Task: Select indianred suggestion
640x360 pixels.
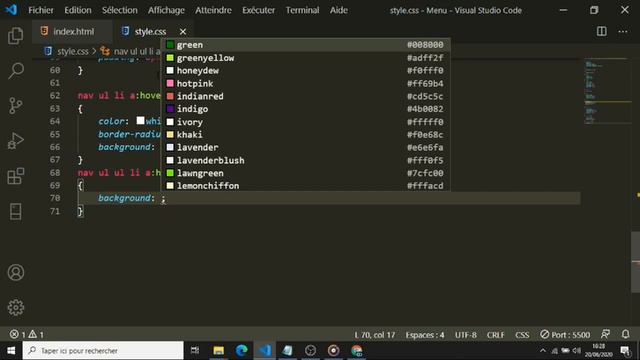Action: [306, 96]
